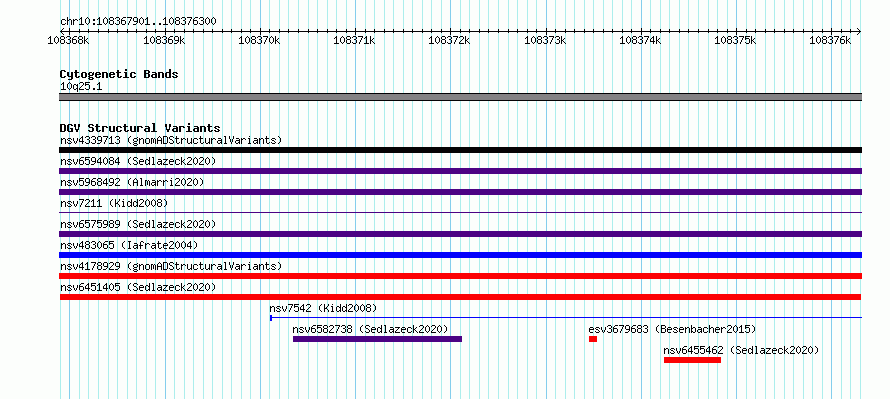Viewport: 890px width, 399px height.
Task: Click the nsv4339713 black variant bar
Action: [460, 150]
